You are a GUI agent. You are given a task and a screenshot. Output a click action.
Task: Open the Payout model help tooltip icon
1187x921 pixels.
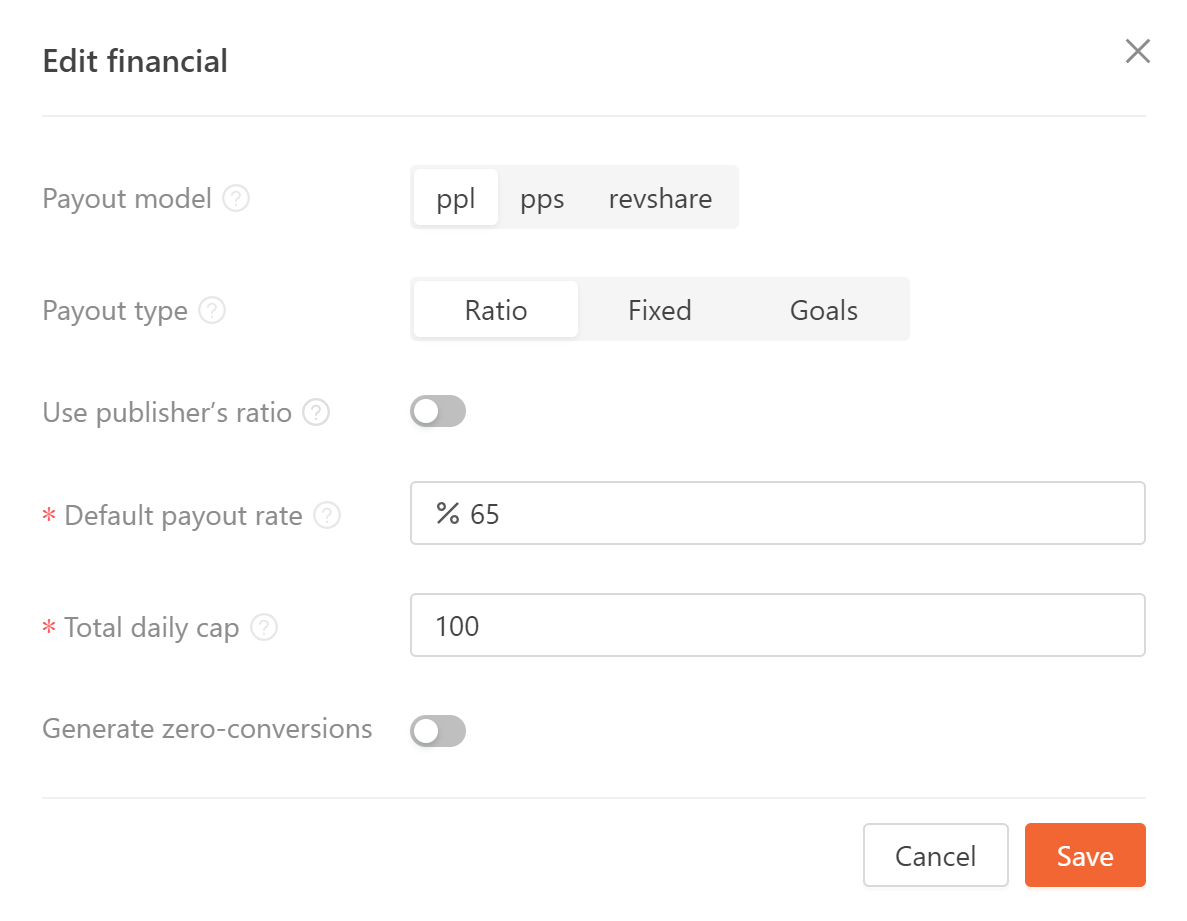click(236, 198)
